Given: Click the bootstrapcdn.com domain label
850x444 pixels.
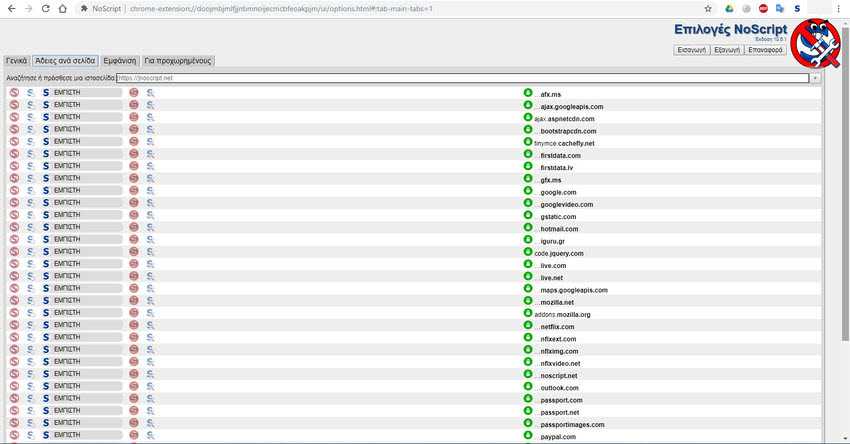Looking at the screenshot, I should pyautogui.click(x=568, y=131).
